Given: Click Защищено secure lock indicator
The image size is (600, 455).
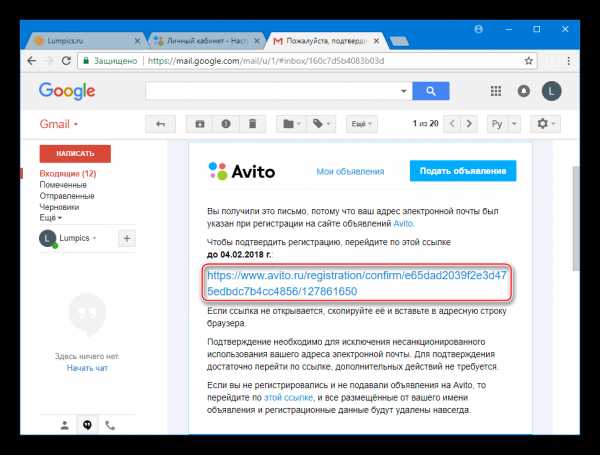Looking at the screenshot, I should coord(110,61).
